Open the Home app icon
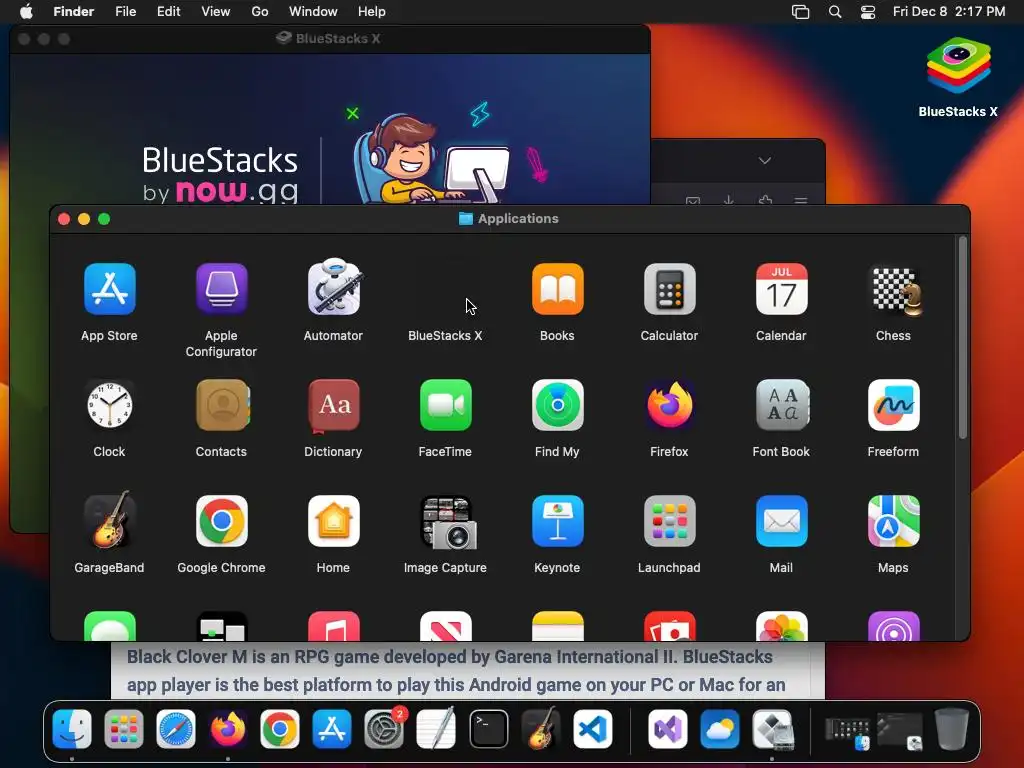1024x768 pixels. 333,521
